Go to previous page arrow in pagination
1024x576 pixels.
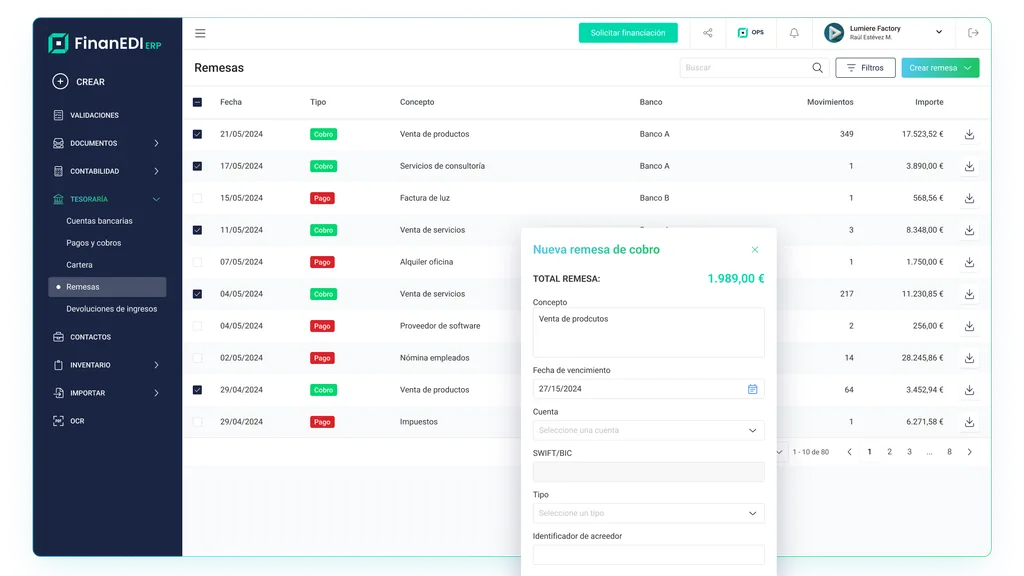[x=850, y=452]
